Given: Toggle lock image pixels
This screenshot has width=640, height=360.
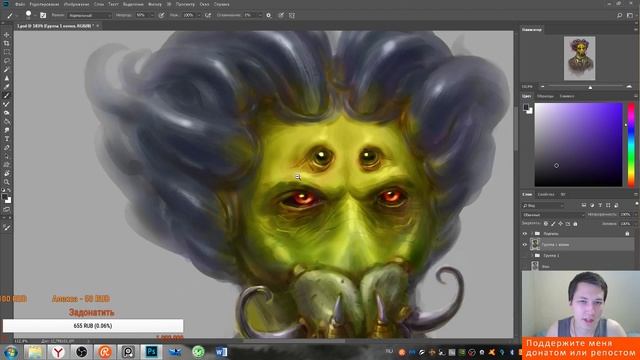Looking at the screenshot, I should click(553, 224).
